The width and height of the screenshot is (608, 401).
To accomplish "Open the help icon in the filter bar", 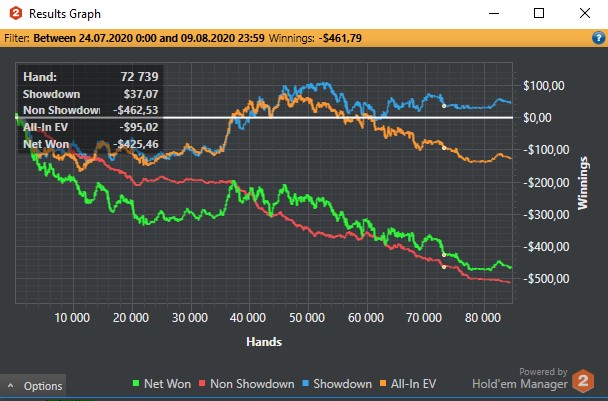I will 598,38.
